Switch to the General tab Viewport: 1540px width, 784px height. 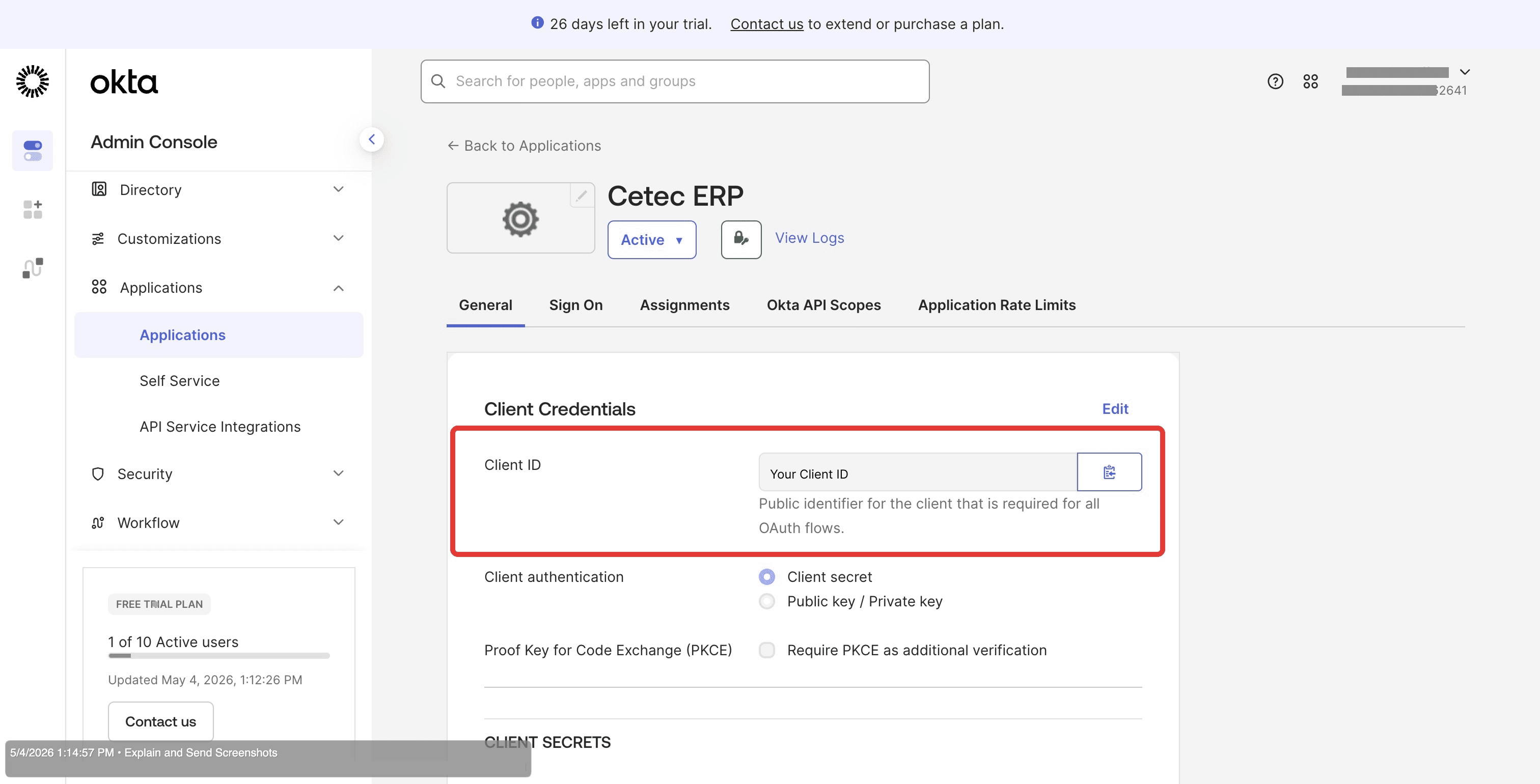point(485,305)
